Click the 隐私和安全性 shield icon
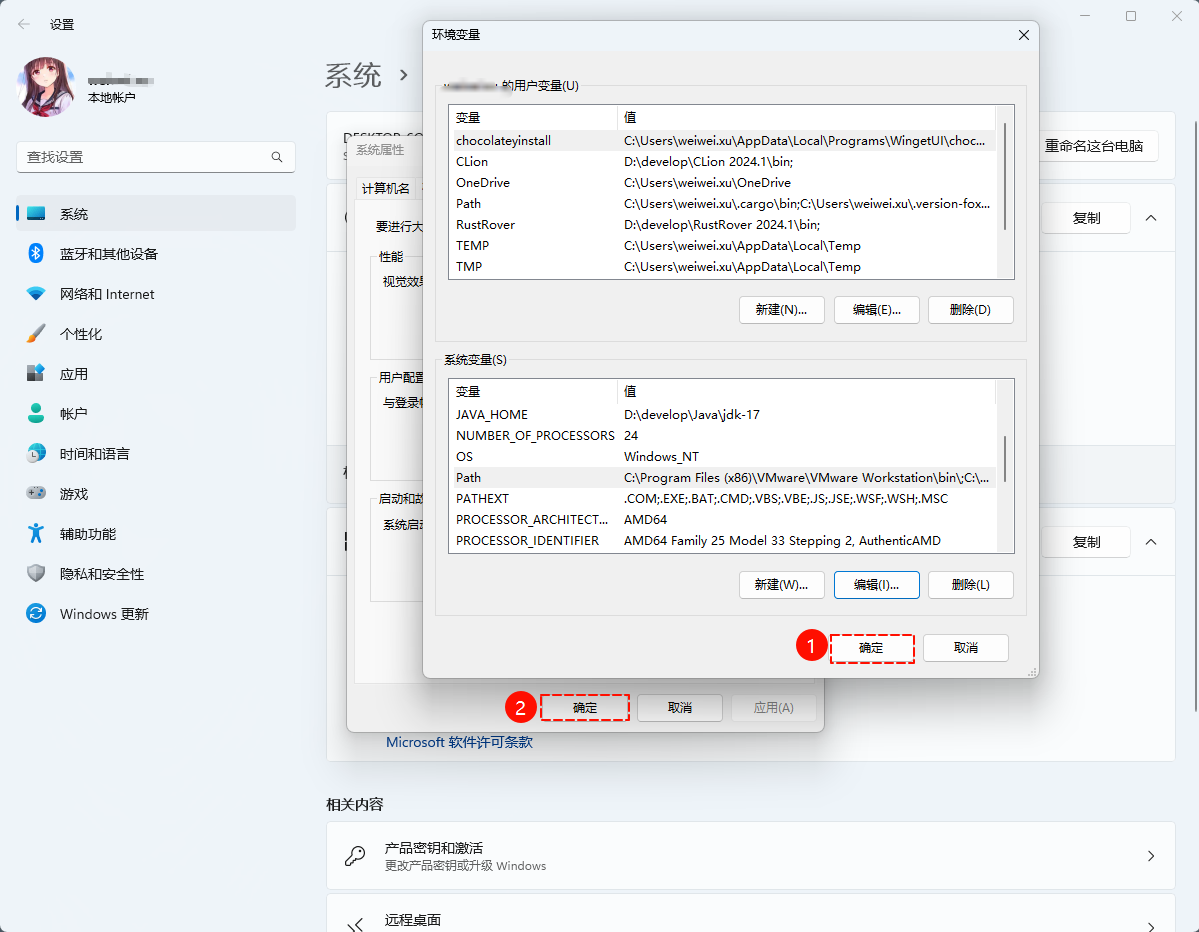1199x932 pixels. [x=36, y=574]
